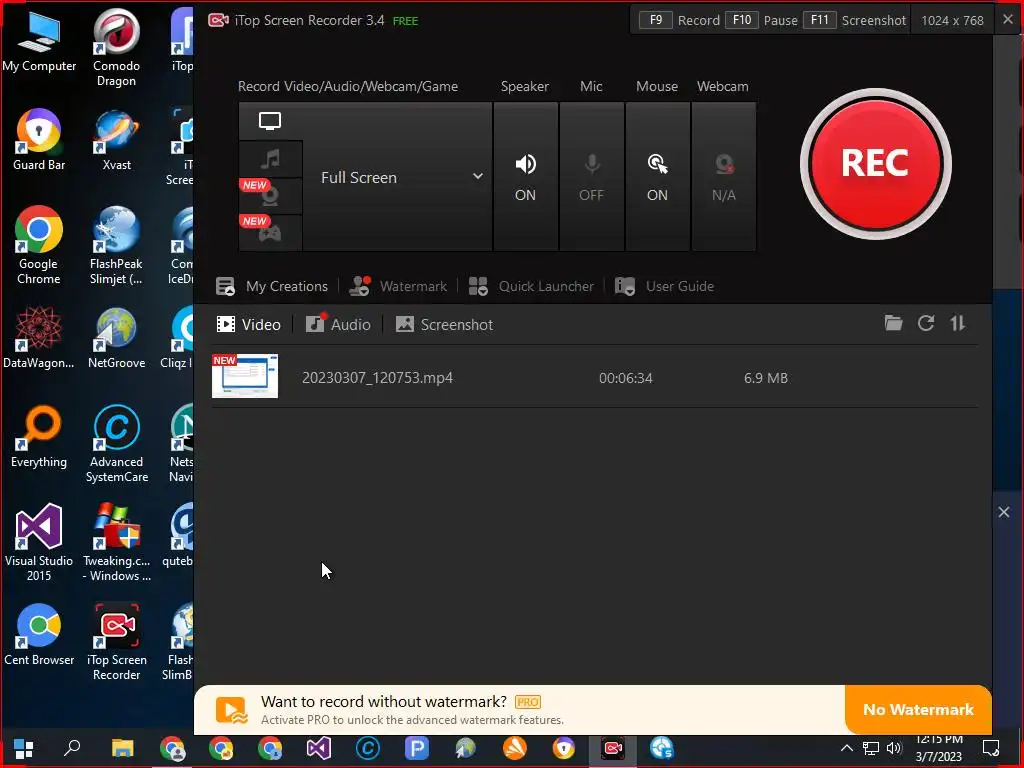1024x768 pixels.
Task: Click the file size 6.9 MB
Action: coord(765,378)
